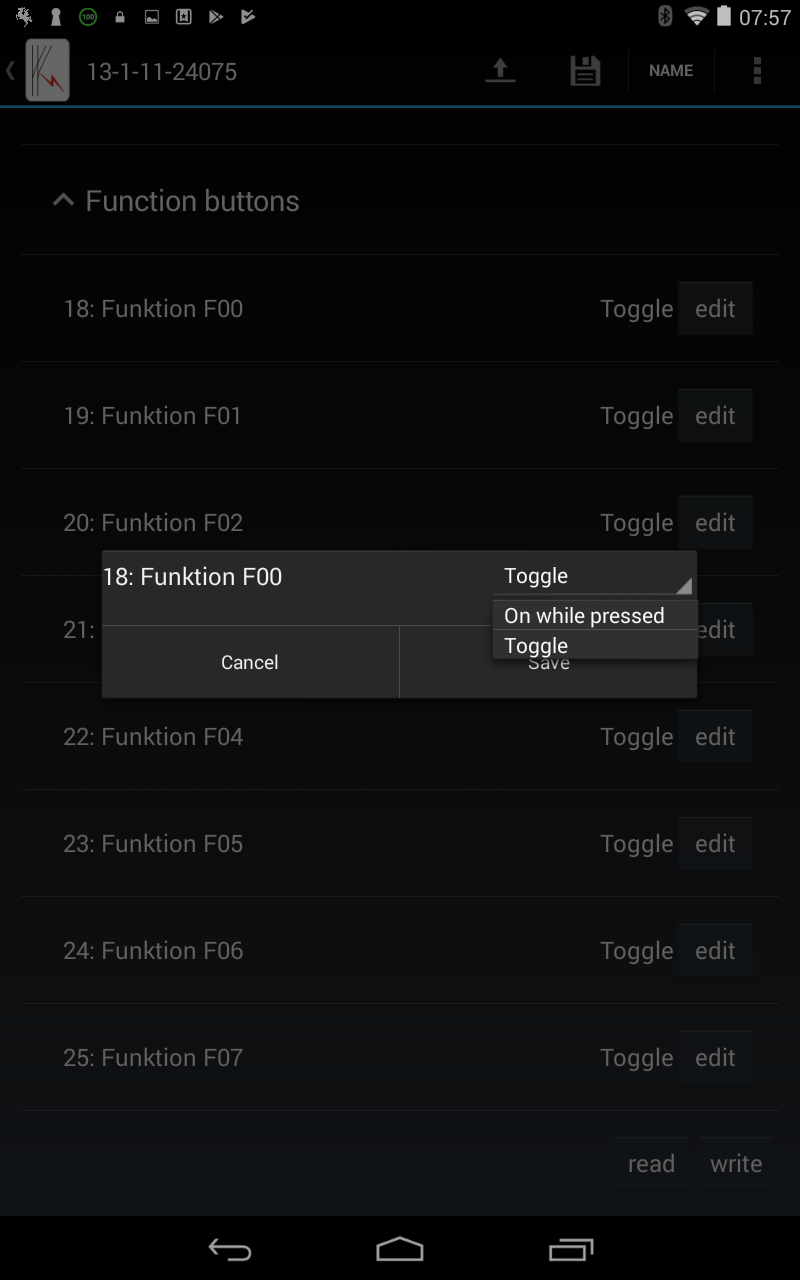Edit Funktion F05 entry
This screenshot has height=1280, width=800.
(715, 844)
